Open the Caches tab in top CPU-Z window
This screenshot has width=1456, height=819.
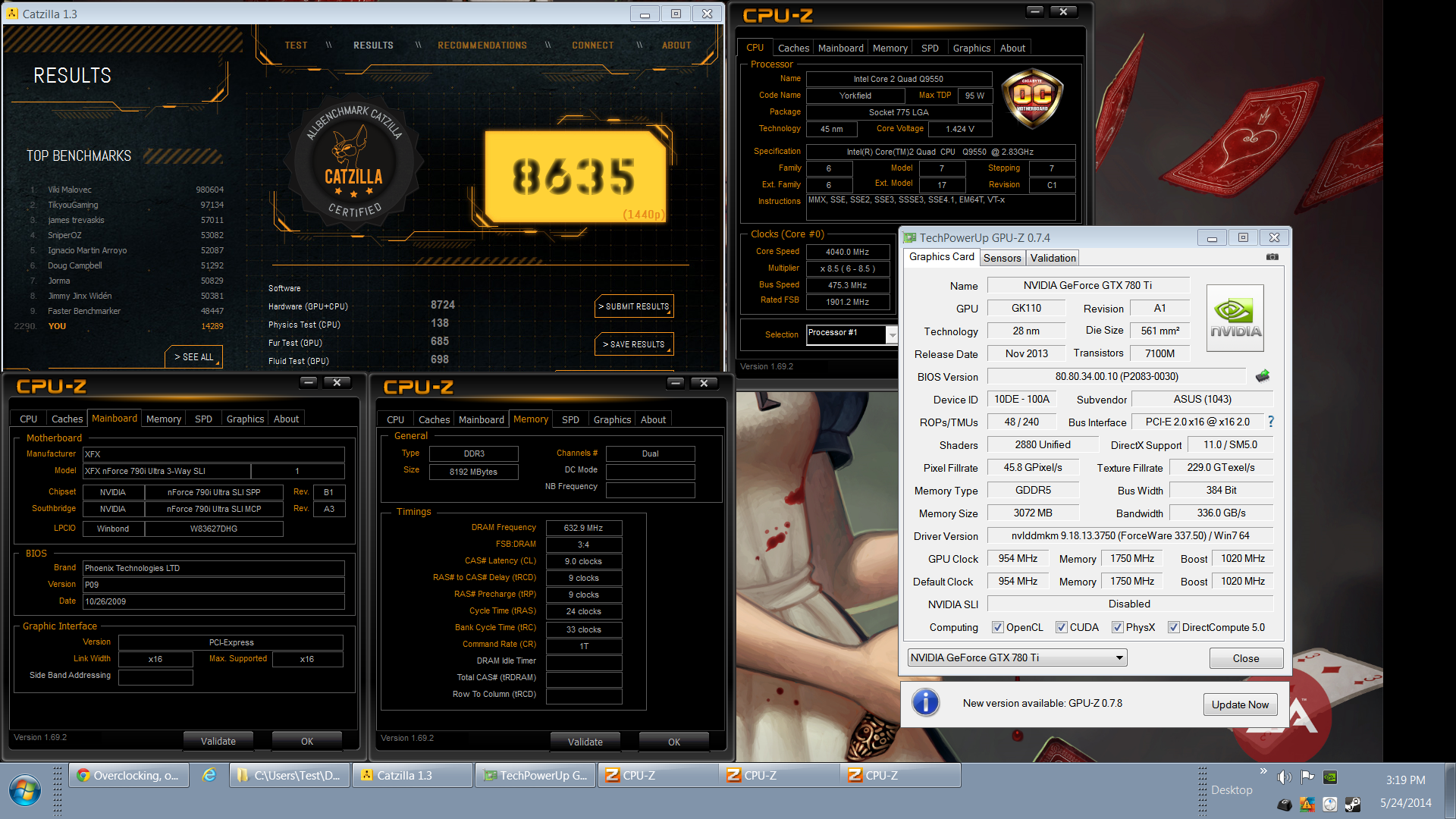pyautogui.click(x=793, y=48)
